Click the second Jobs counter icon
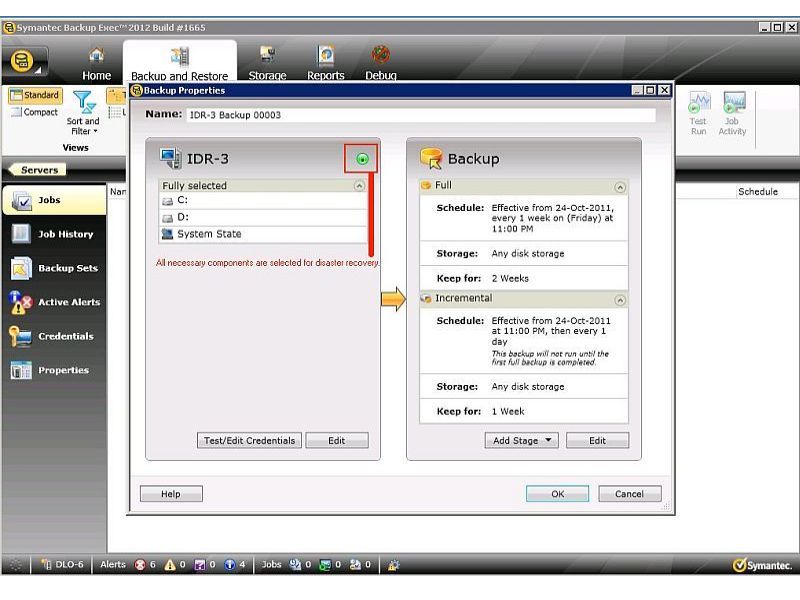 coord(325,565)
